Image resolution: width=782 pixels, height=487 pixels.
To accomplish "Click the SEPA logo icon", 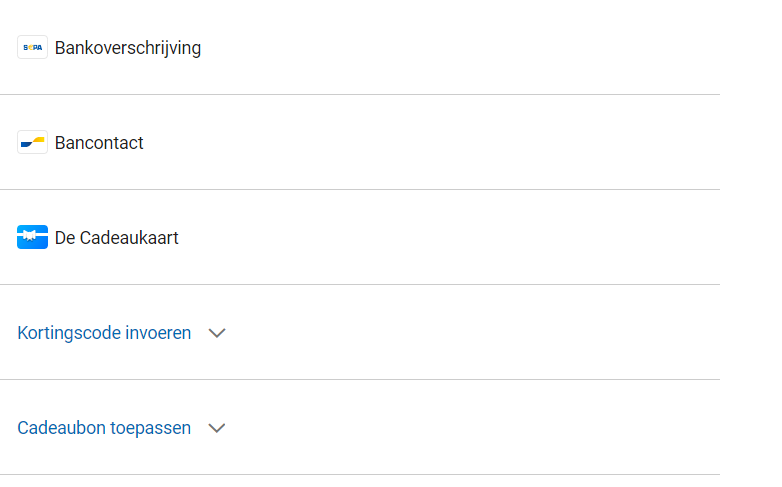I will coord(32,47).
